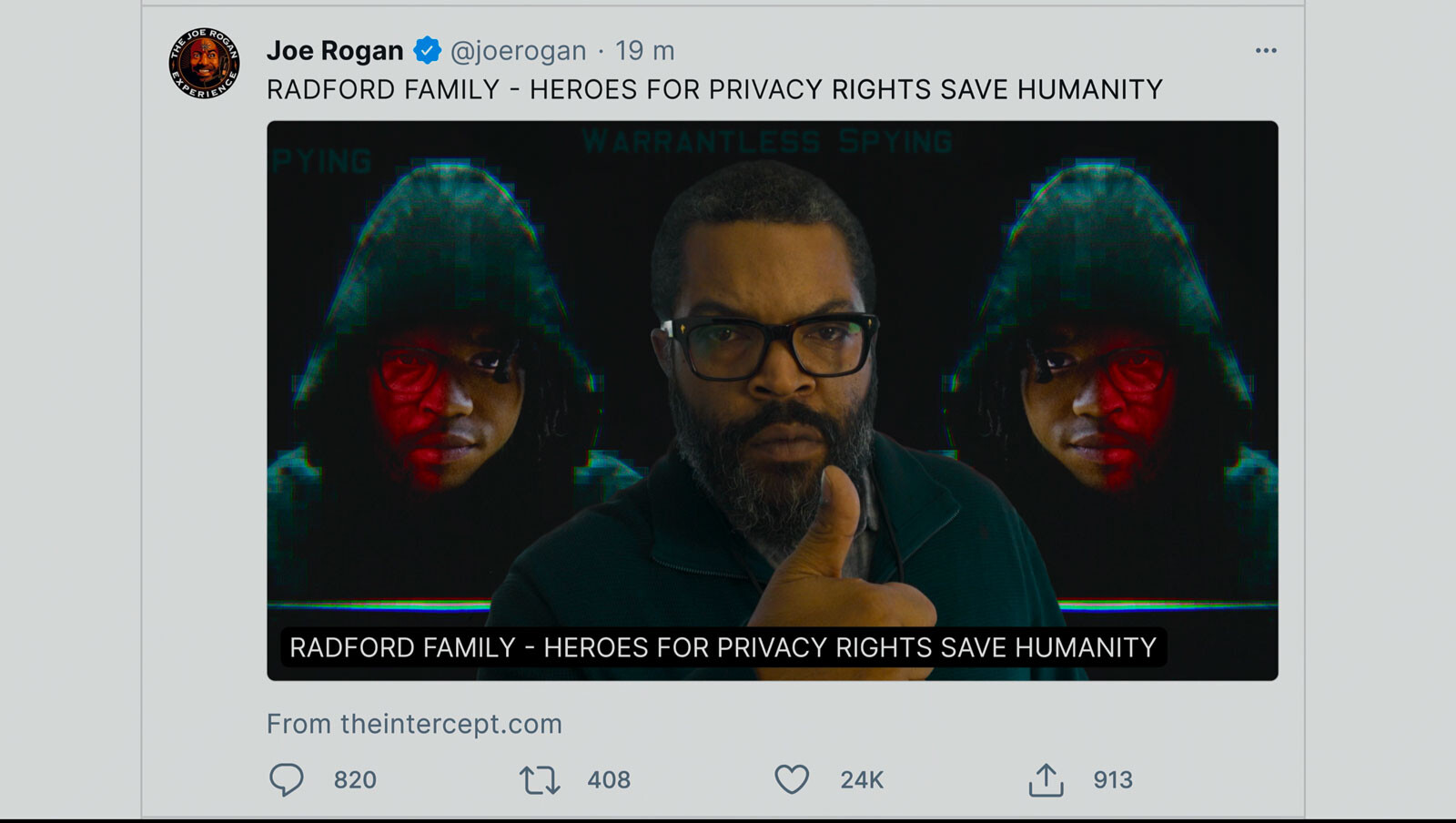1456x823 pixels.
Task: Click the @joerogan handle
Action: (x=518, y=51)
